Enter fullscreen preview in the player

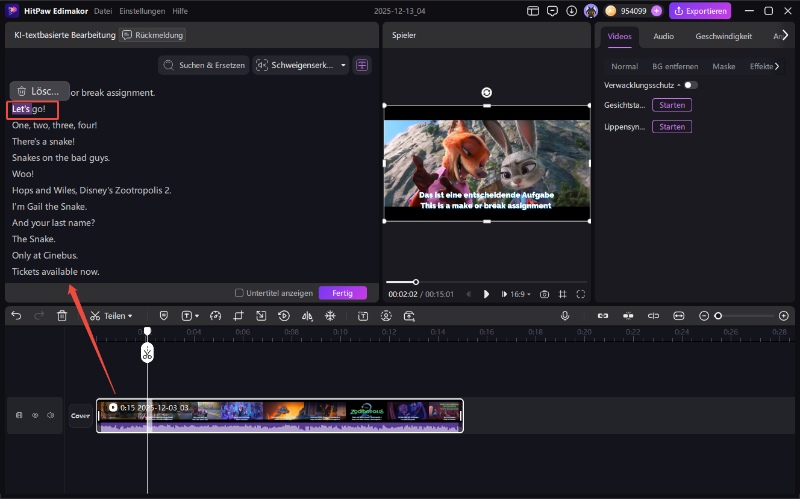[581, 294]
